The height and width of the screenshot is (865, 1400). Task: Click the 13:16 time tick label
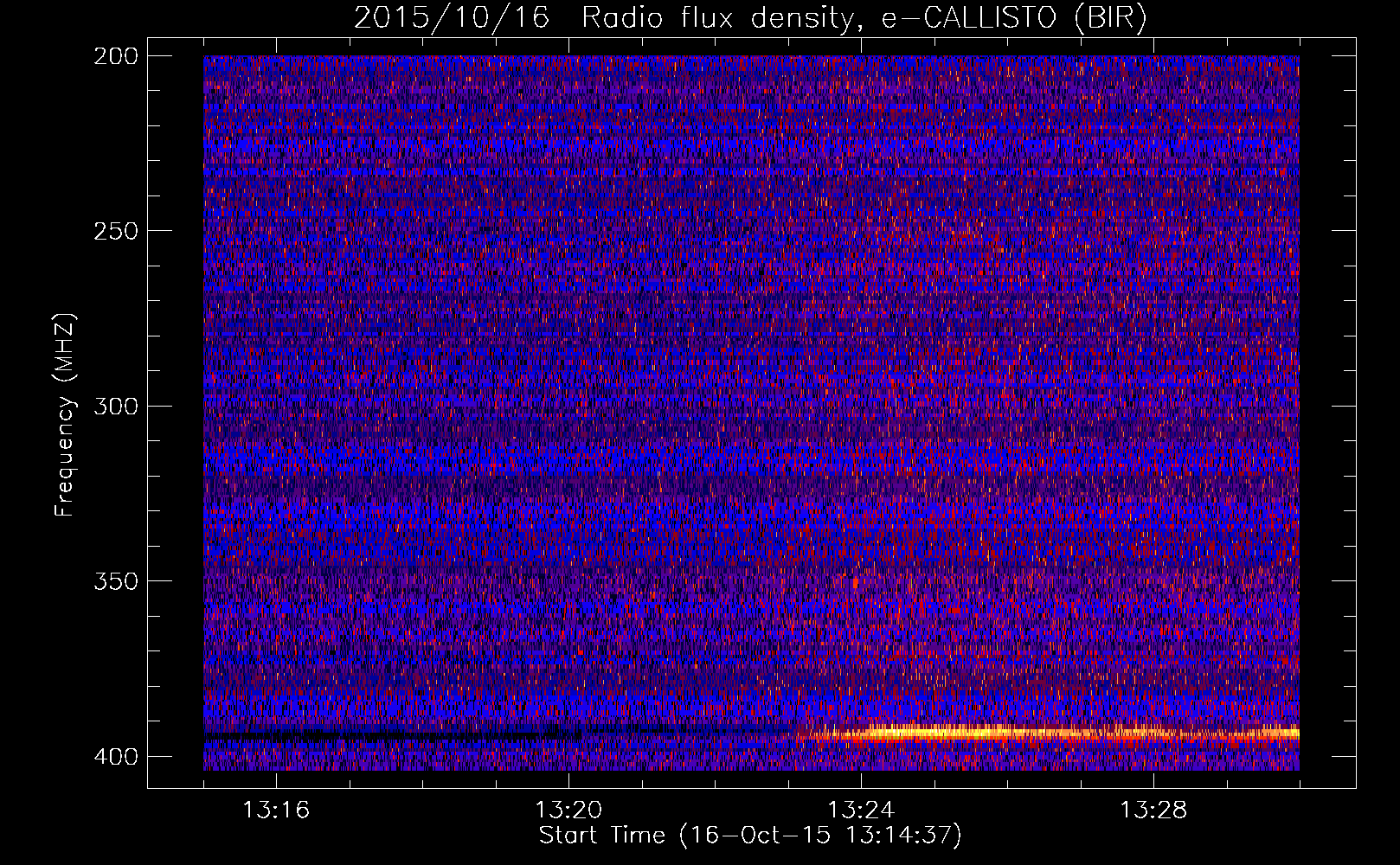click(276, 810)
